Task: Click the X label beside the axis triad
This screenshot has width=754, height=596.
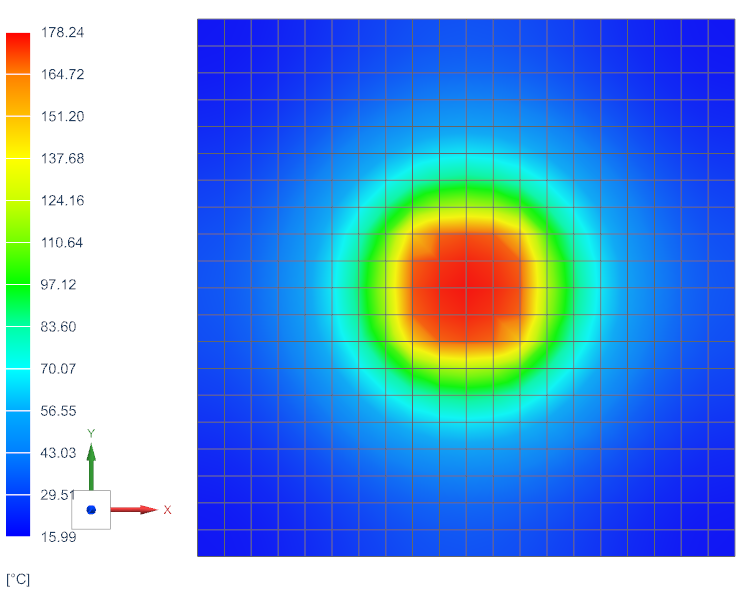Action: pyautogui.click(x=167, y=510)
